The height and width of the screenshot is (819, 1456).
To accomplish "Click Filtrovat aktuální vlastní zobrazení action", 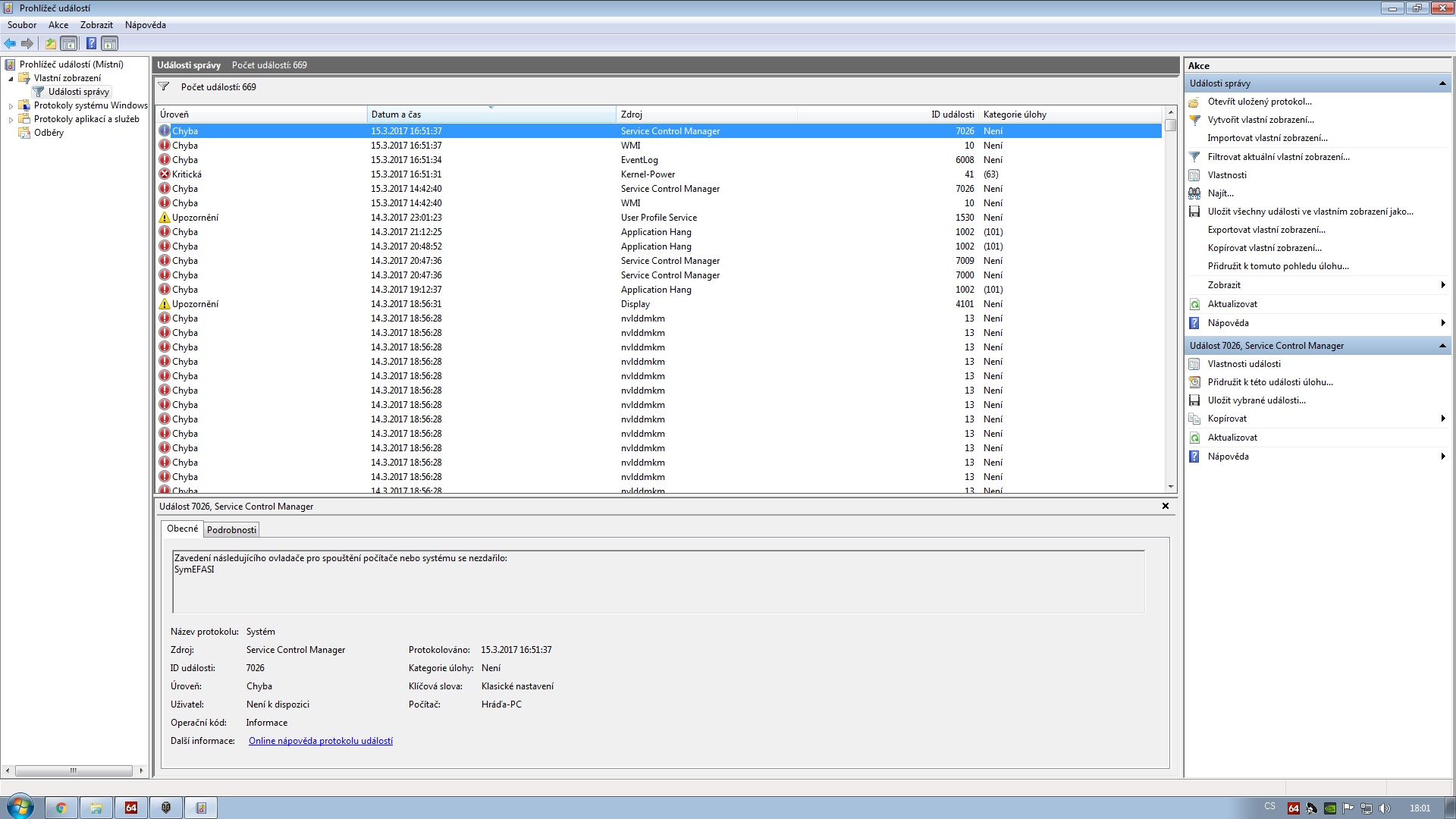I will pyautogui.click(x=1278, y=157).
